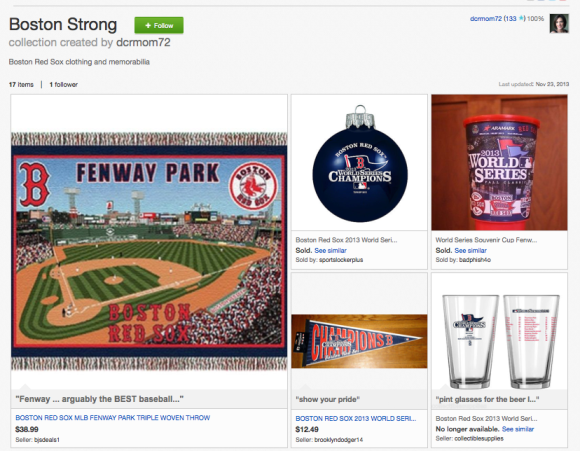The image size is (580, 451).
Task: Open dcrmom72 username link at top right
Action: [486, 18]
